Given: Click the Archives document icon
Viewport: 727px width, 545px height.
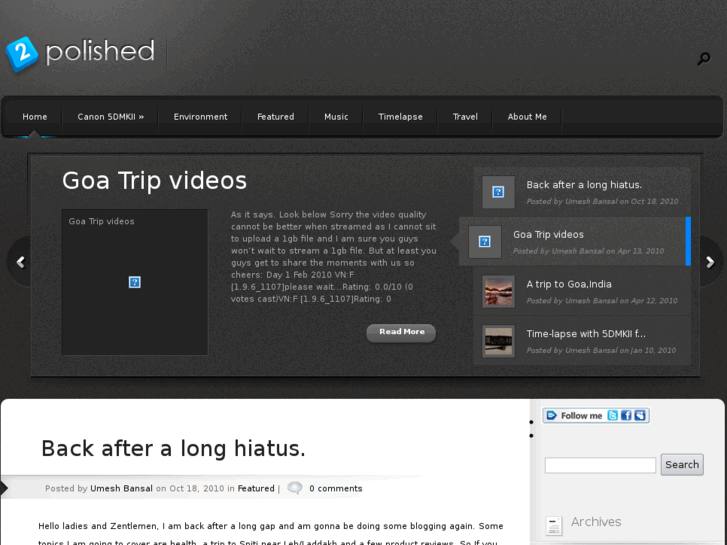Looking at the screenshot, I should click(554, 526).
